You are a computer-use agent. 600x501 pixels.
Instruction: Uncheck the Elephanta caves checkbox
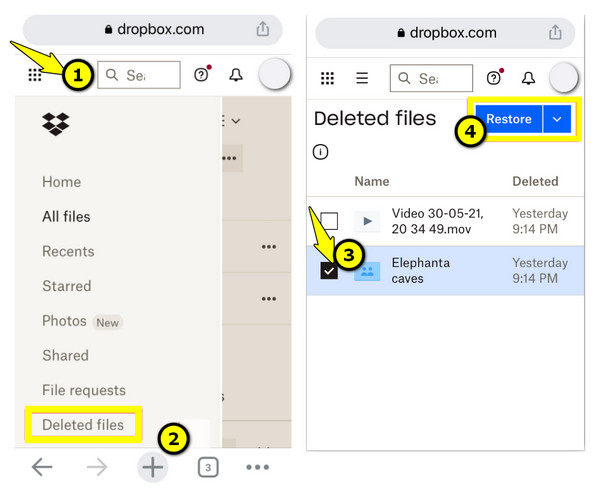(329, 271)
